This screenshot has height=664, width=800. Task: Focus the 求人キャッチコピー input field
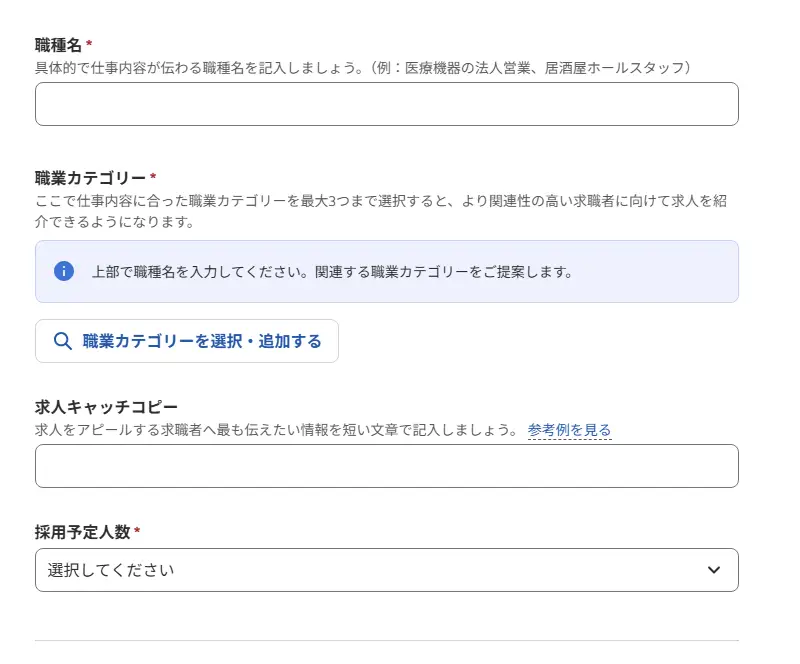[386, 466]
